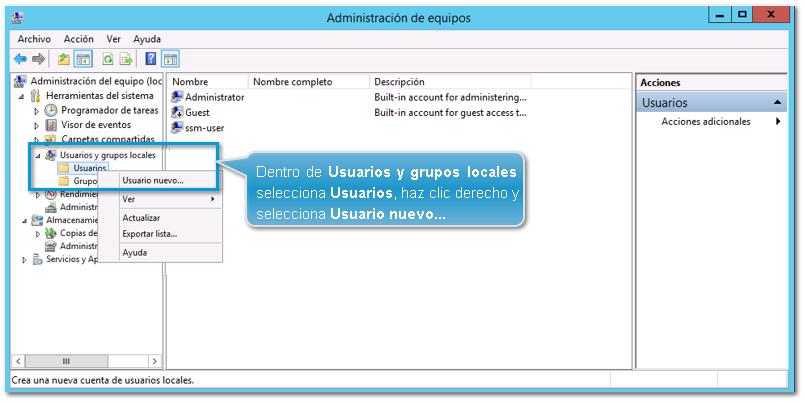Refresh using the green arrow toolbar icon

pos(108,59)
